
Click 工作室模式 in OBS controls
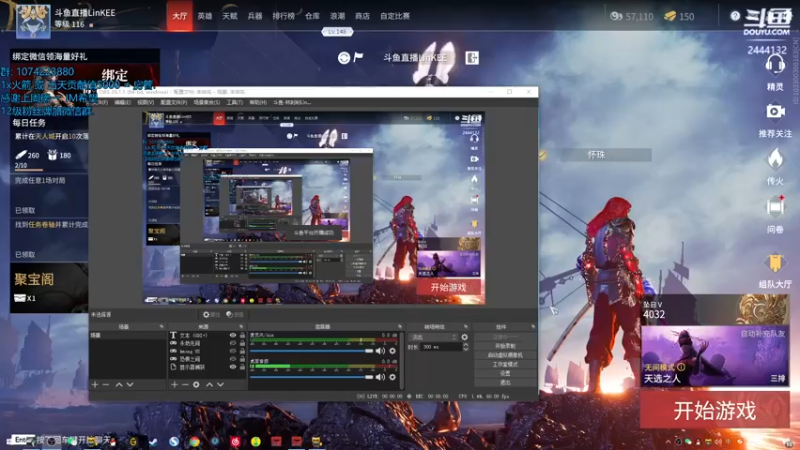coord(505,364)
